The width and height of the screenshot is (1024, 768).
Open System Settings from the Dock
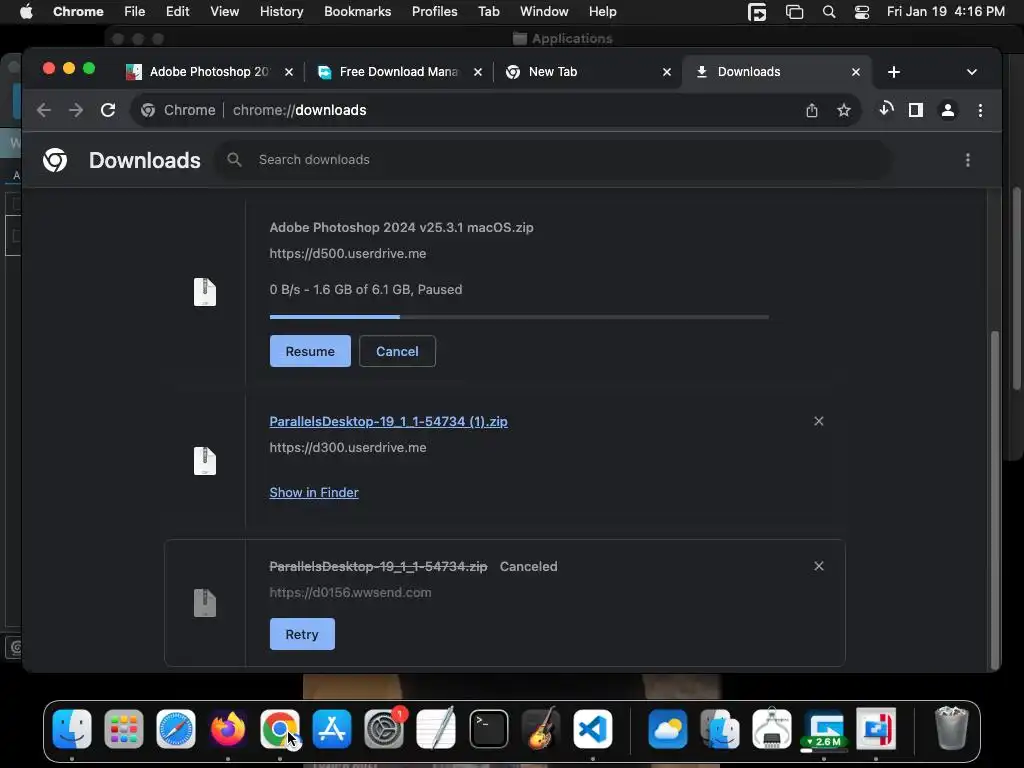(x=384, y=729)
